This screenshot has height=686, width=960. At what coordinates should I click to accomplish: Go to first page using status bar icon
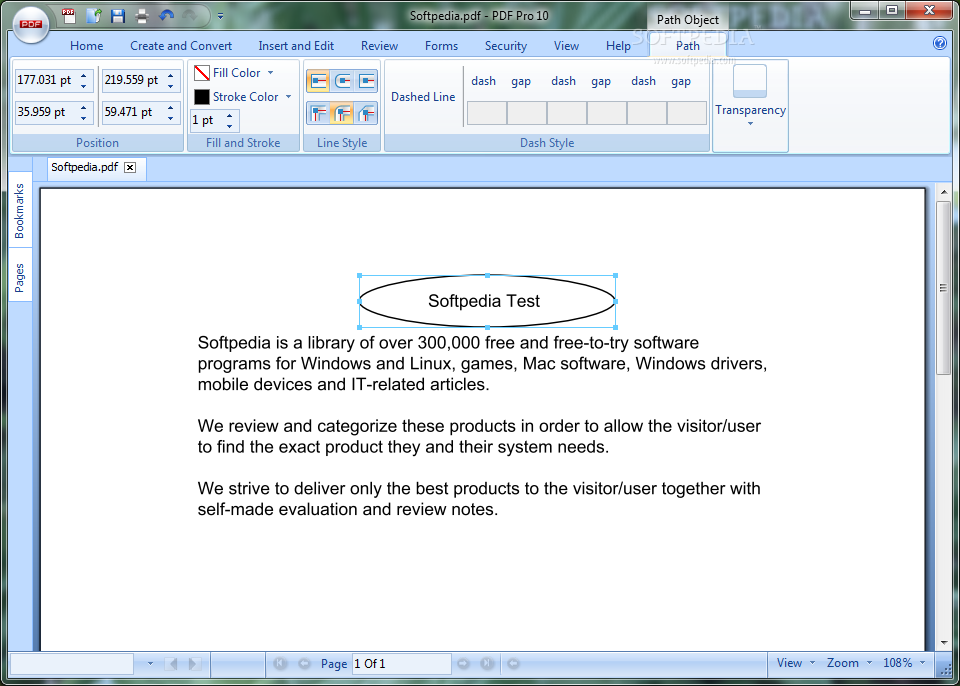tap(280, 663)
